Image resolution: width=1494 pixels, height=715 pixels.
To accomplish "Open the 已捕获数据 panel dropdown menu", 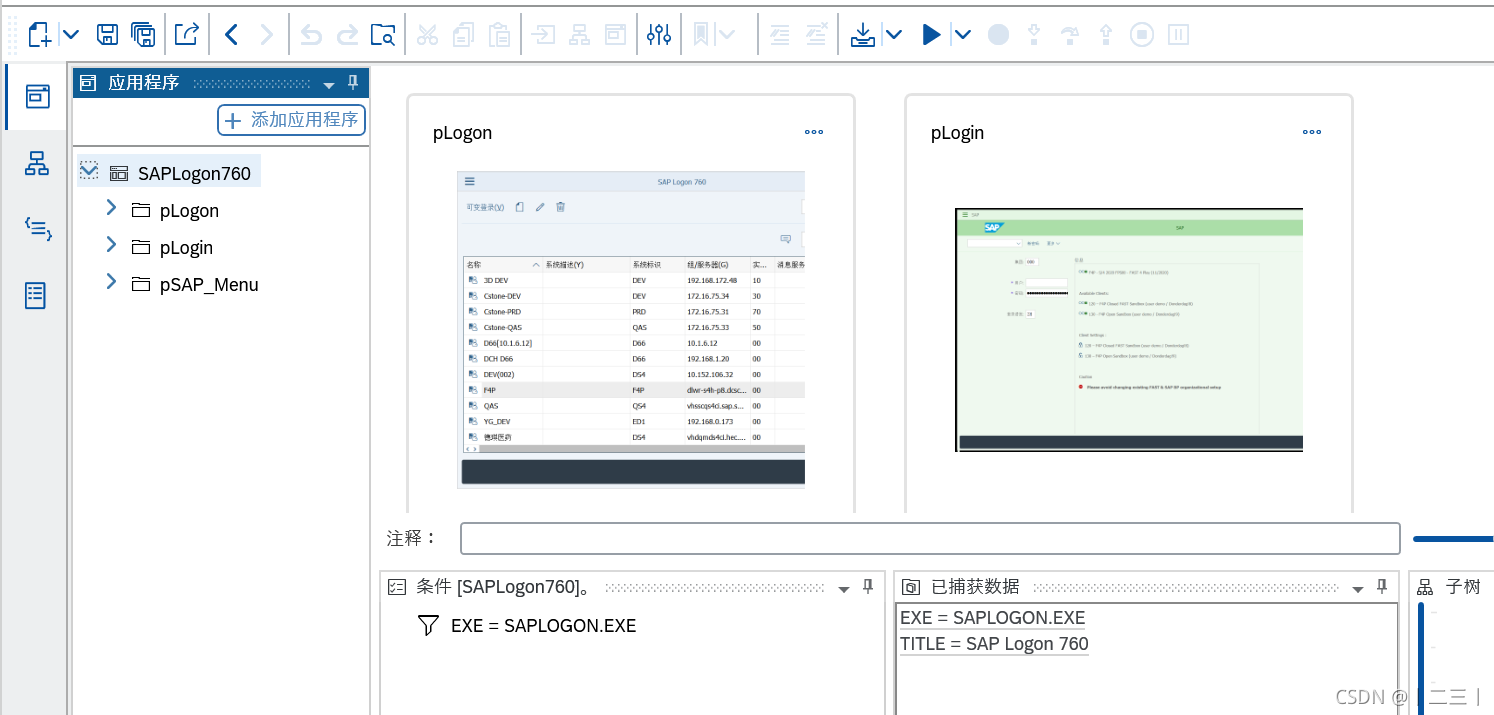I will pos(1357,589).
